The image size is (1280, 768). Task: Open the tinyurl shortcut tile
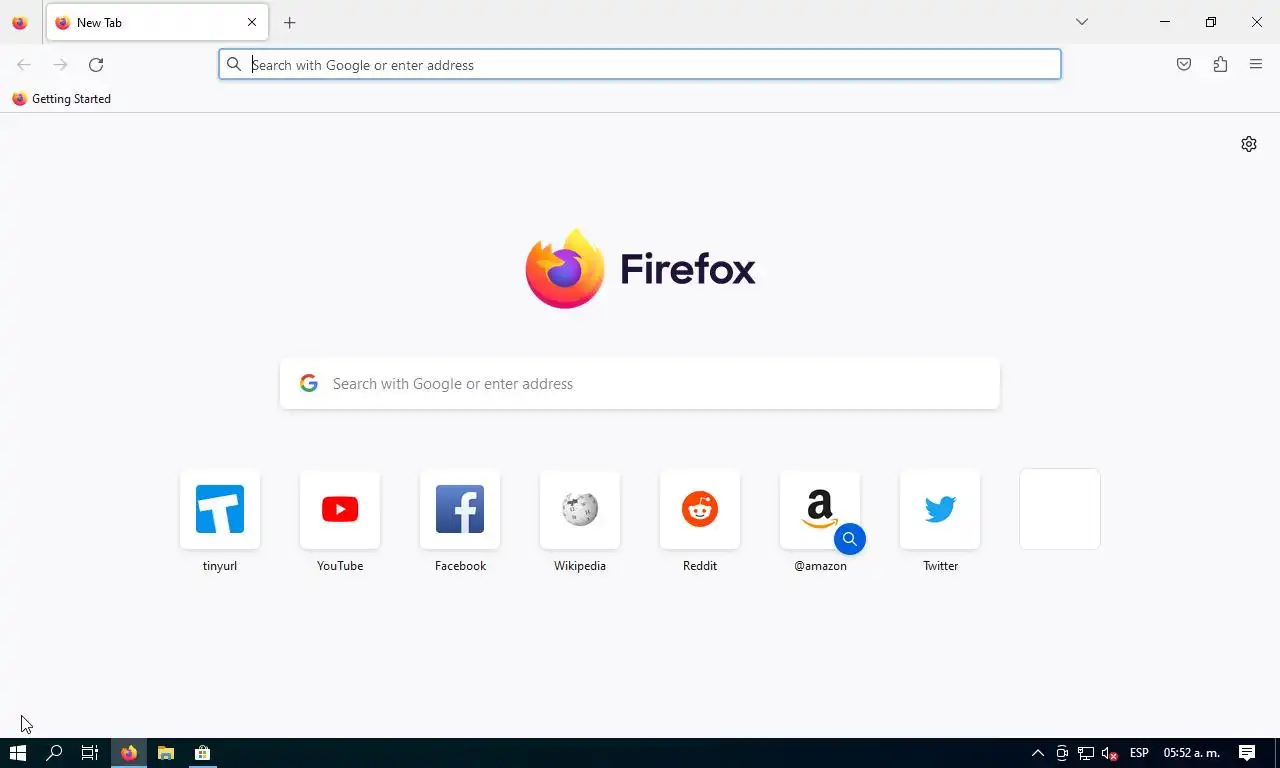(220, 509)
